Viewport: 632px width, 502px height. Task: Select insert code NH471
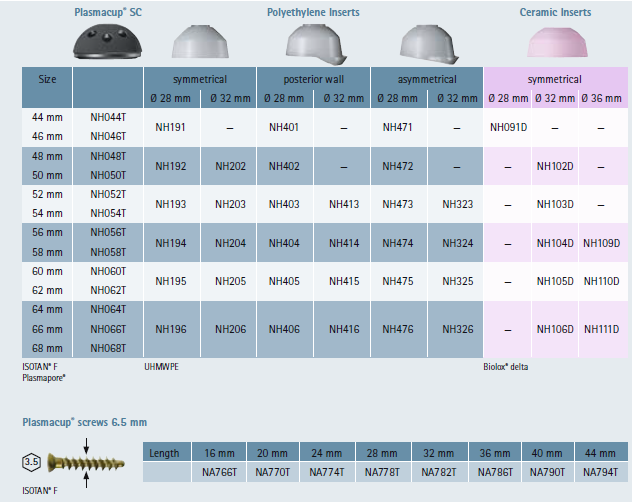397,127
